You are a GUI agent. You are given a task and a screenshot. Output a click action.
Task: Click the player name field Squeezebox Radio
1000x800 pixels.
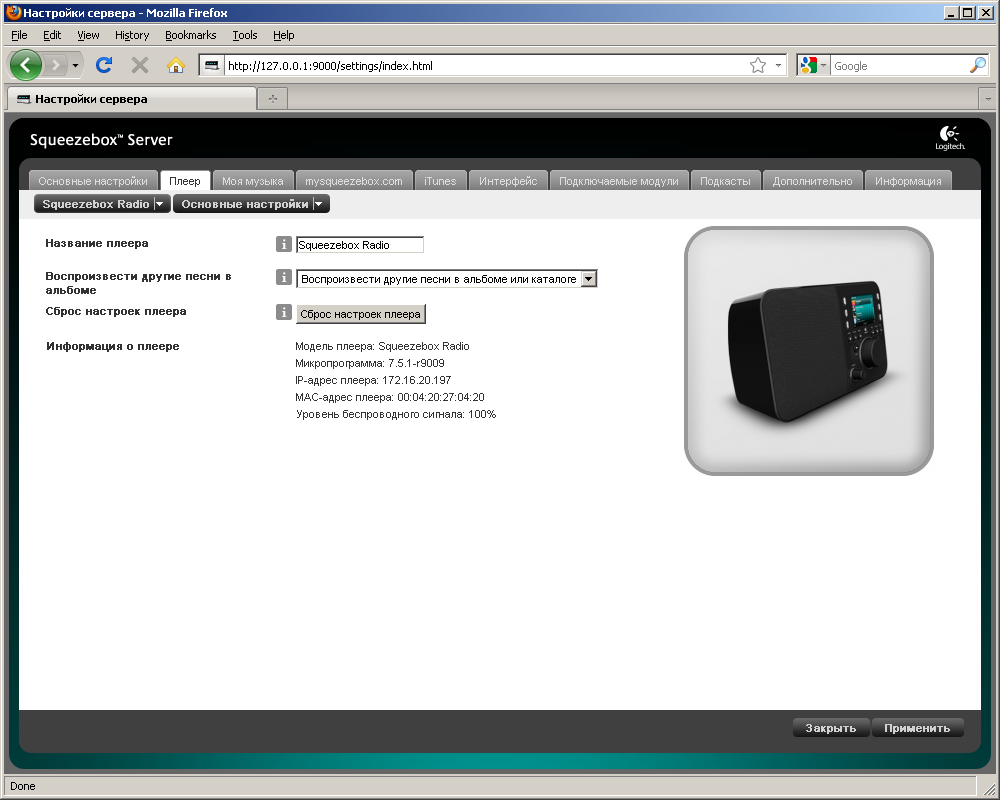[360, 245]
